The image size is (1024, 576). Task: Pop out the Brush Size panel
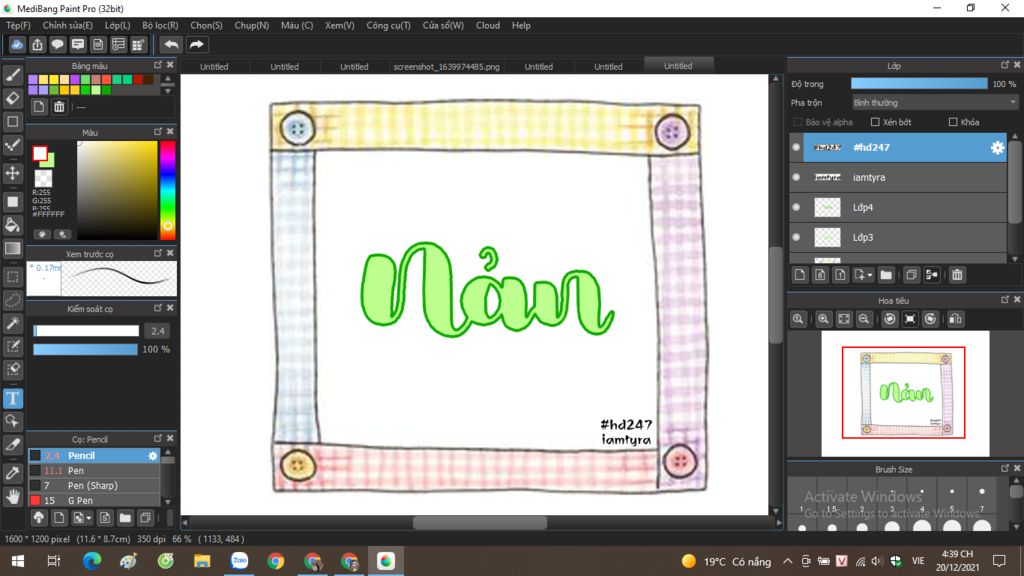pos(1004,469)
